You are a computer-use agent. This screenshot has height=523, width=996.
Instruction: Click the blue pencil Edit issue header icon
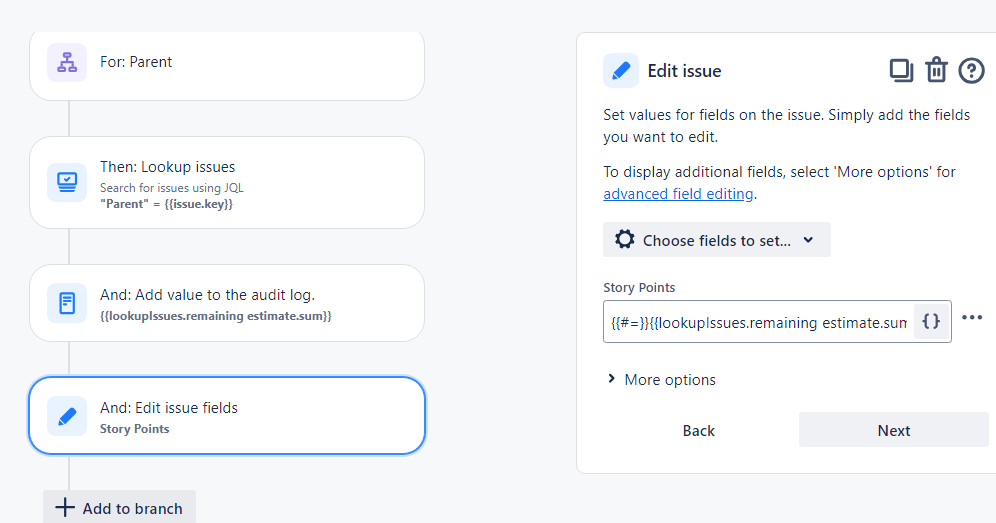coord(621,71)
